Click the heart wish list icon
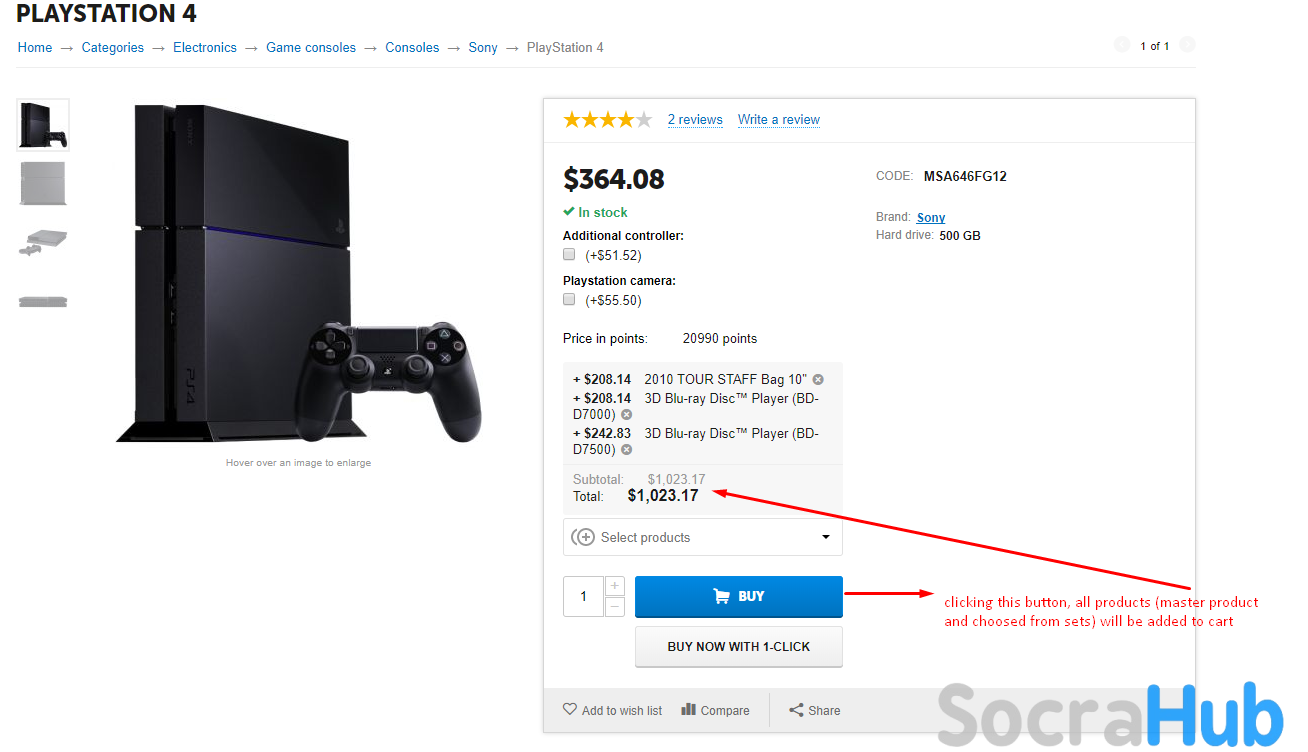This screenshot has height=752, width=1308. tap(570, 709)
